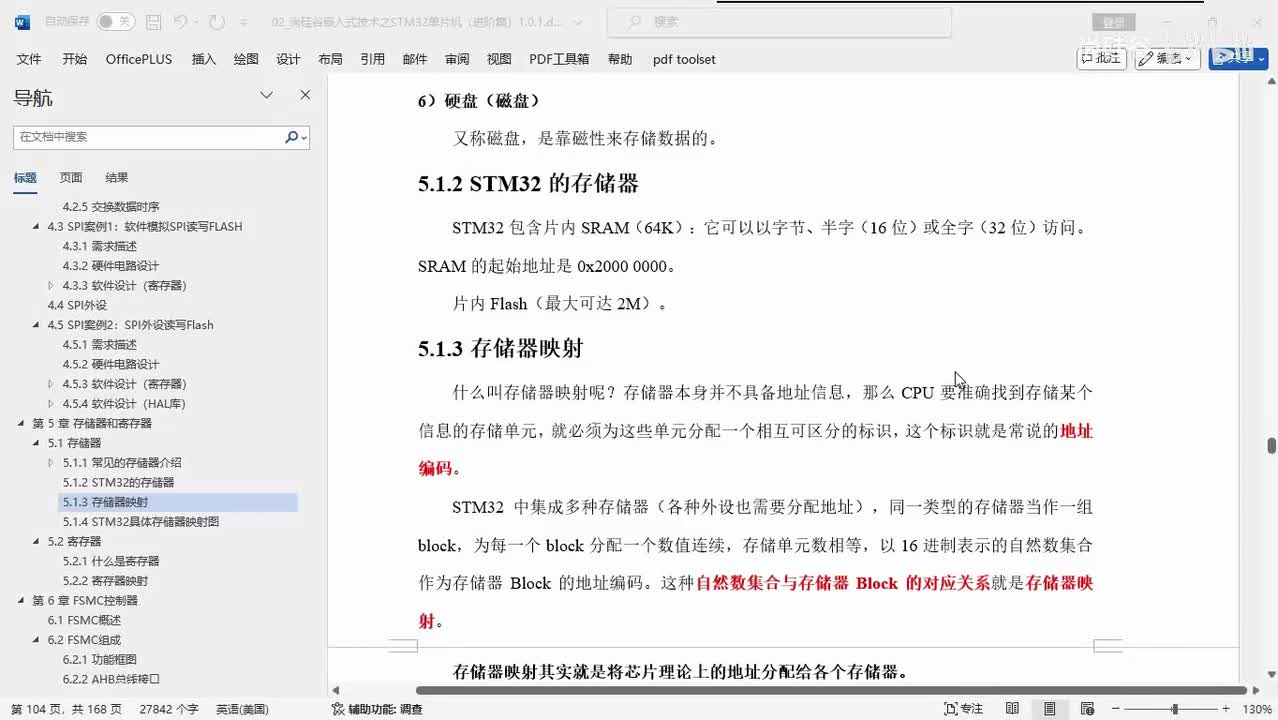1278x720 pixels.
Task: Collapse the 5.2 寄存器 heading
Action: click(x=37, y=542)
